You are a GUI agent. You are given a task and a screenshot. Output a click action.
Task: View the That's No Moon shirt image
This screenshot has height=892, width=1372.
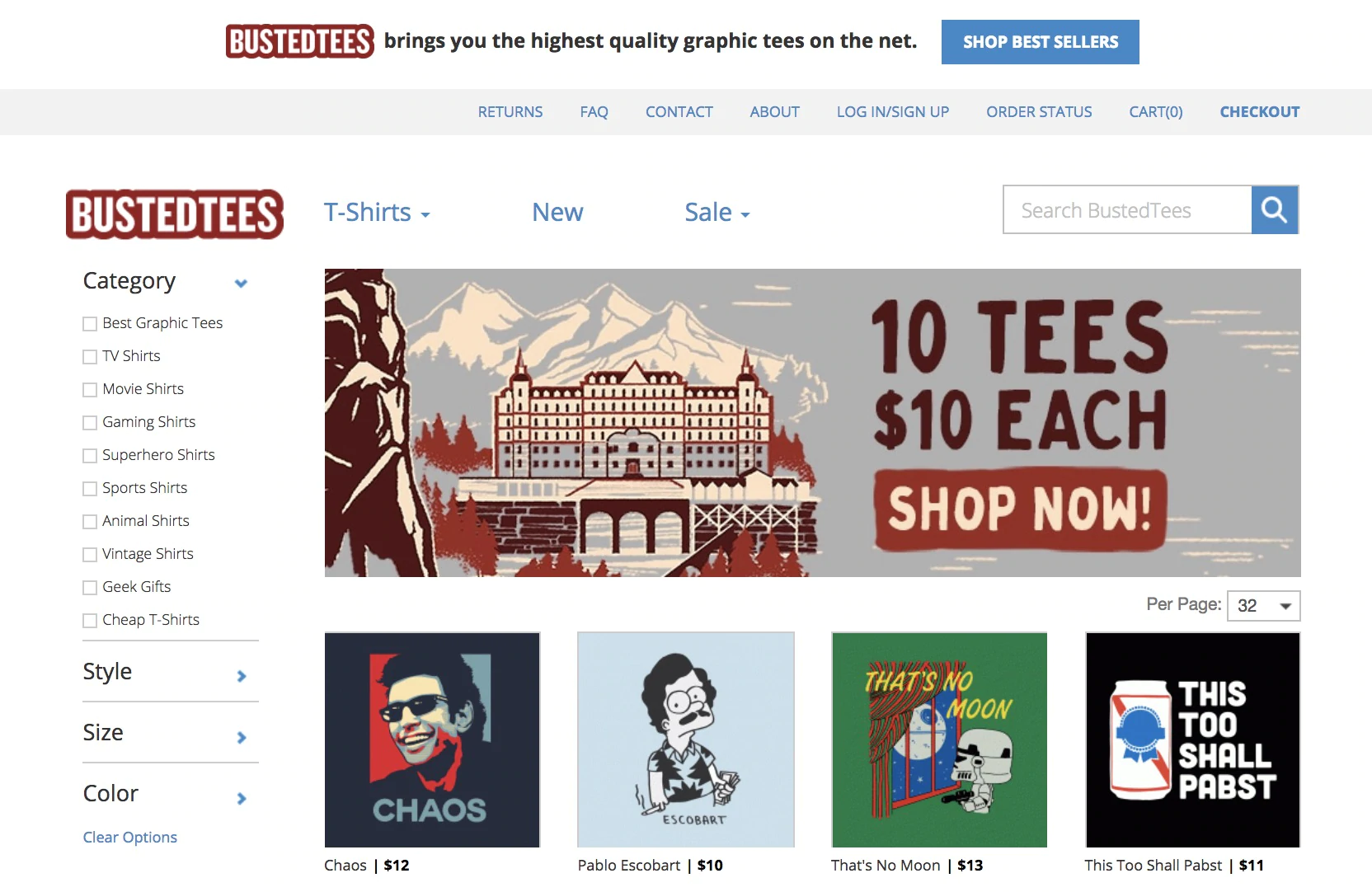pos(939,739)
